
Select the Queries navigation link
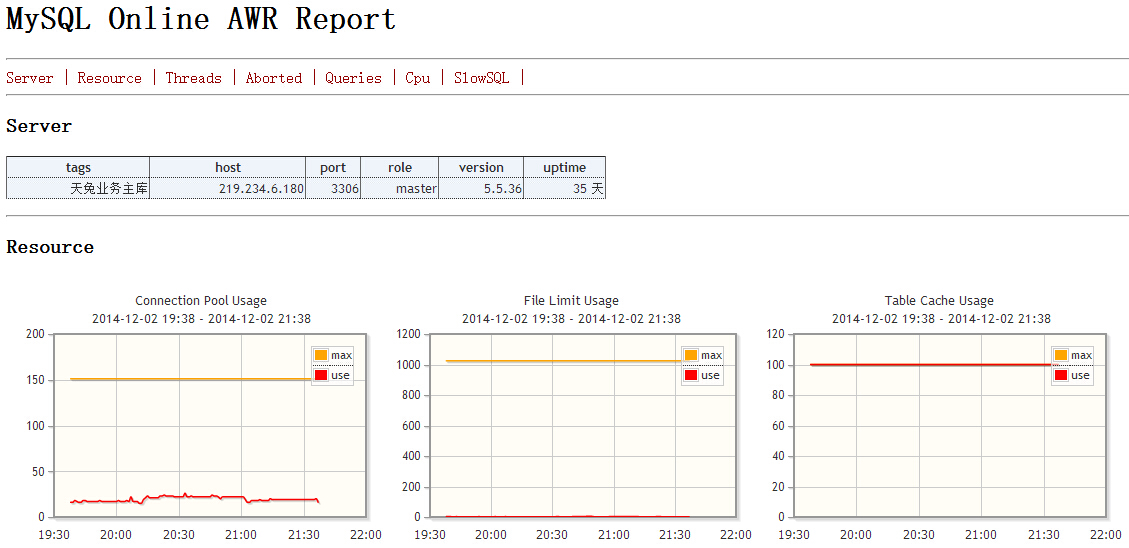(x=353, y=78)
